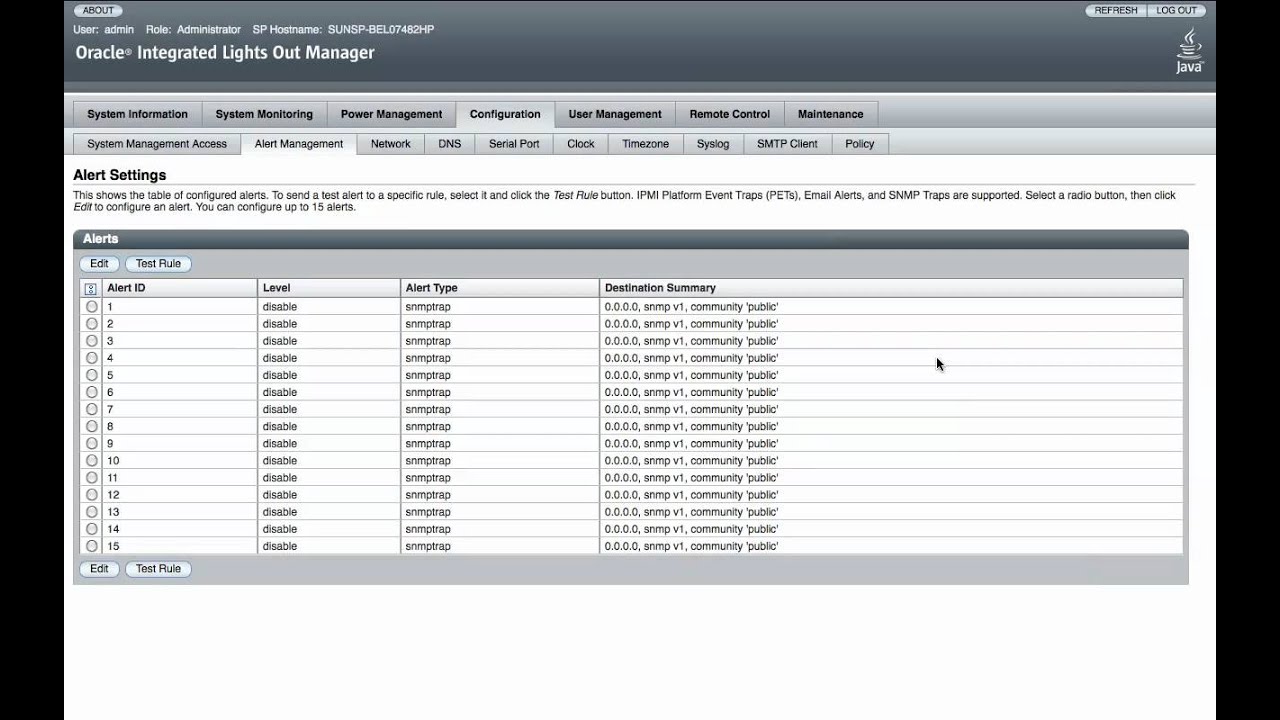Click the Edit button below the table
The height and width of the screenshot is (720, 1280).
point(99,569)
